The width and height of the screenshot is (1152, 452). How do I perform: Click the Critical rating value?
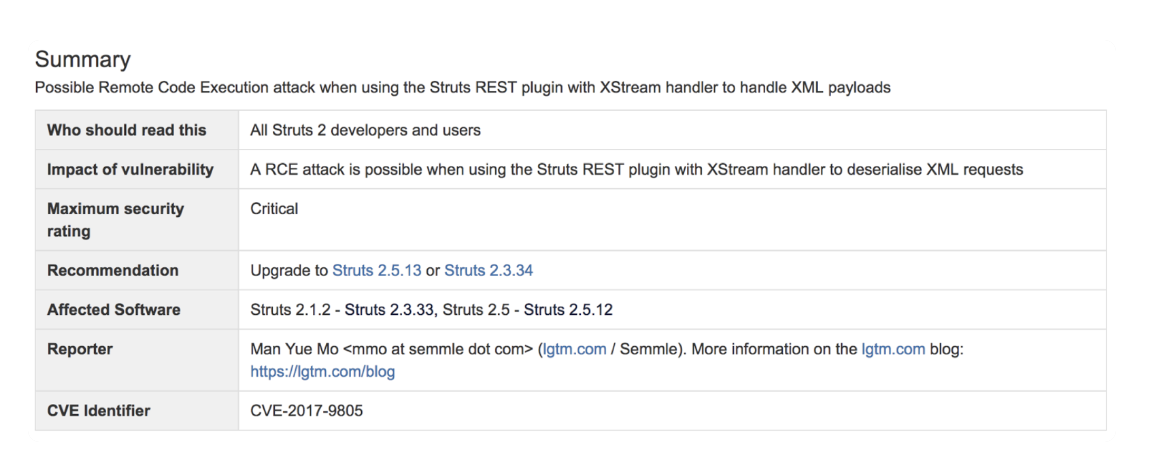[x=274, y=209]
